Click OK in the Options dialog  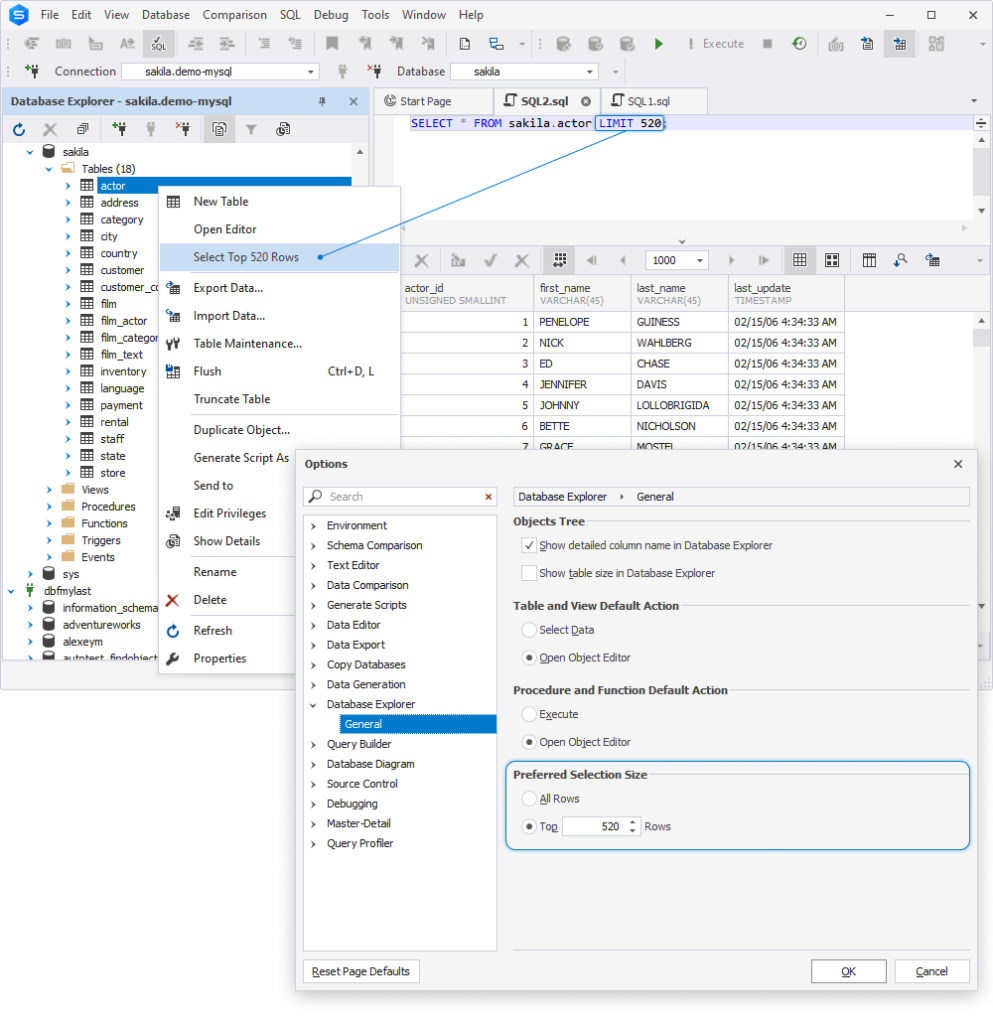pos(849,971)
